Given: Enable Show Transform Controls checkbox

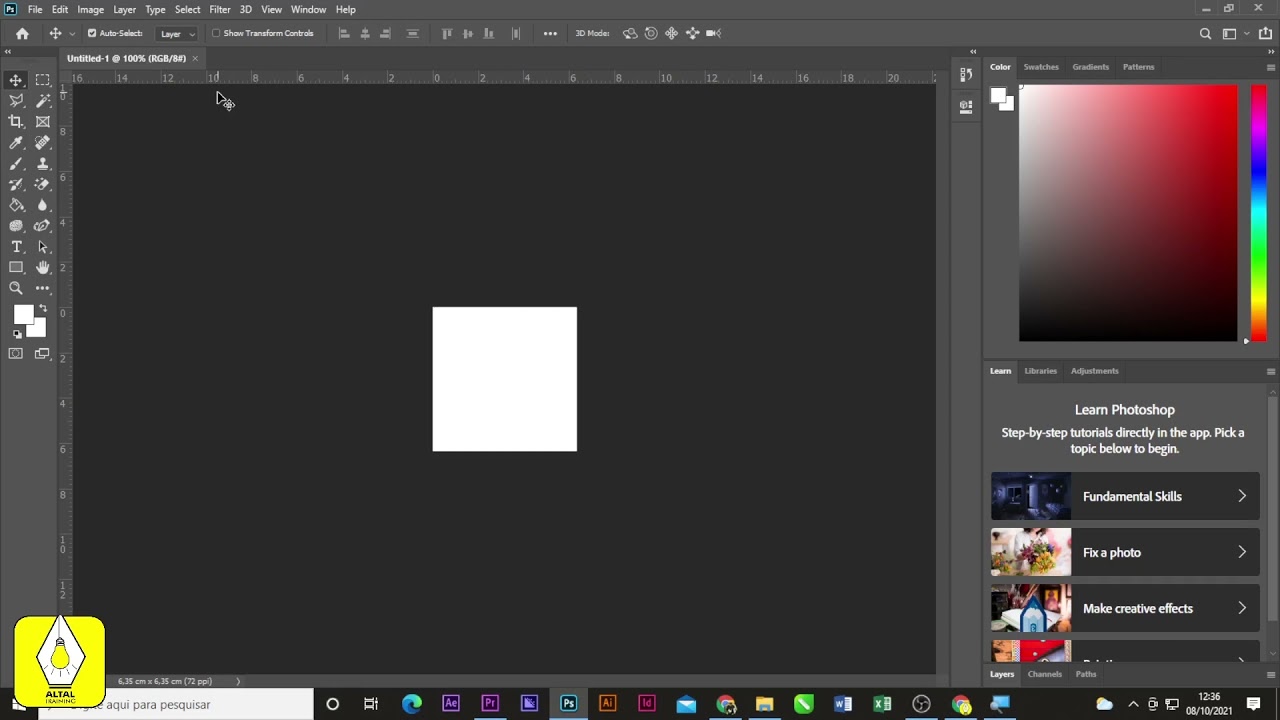Looking at the screenshot, I should tap(216, 33).
